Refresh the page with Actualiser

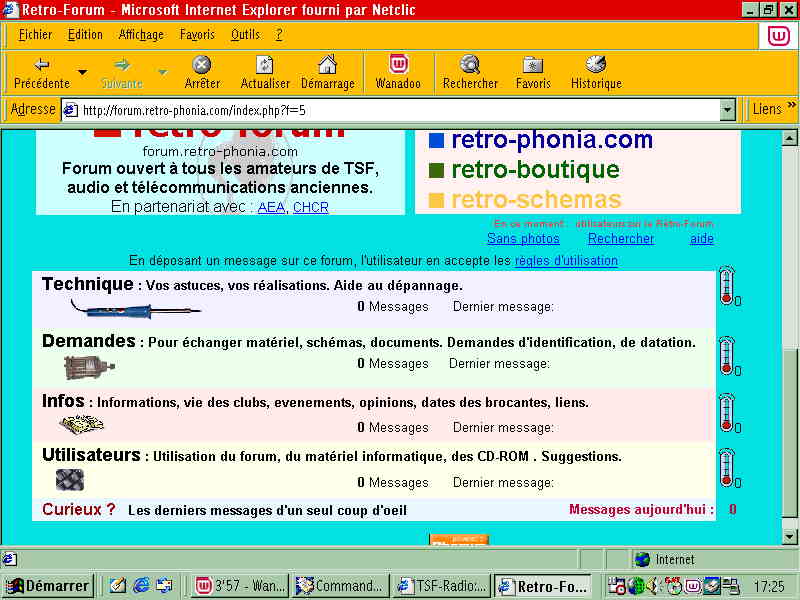pos(264,72)
